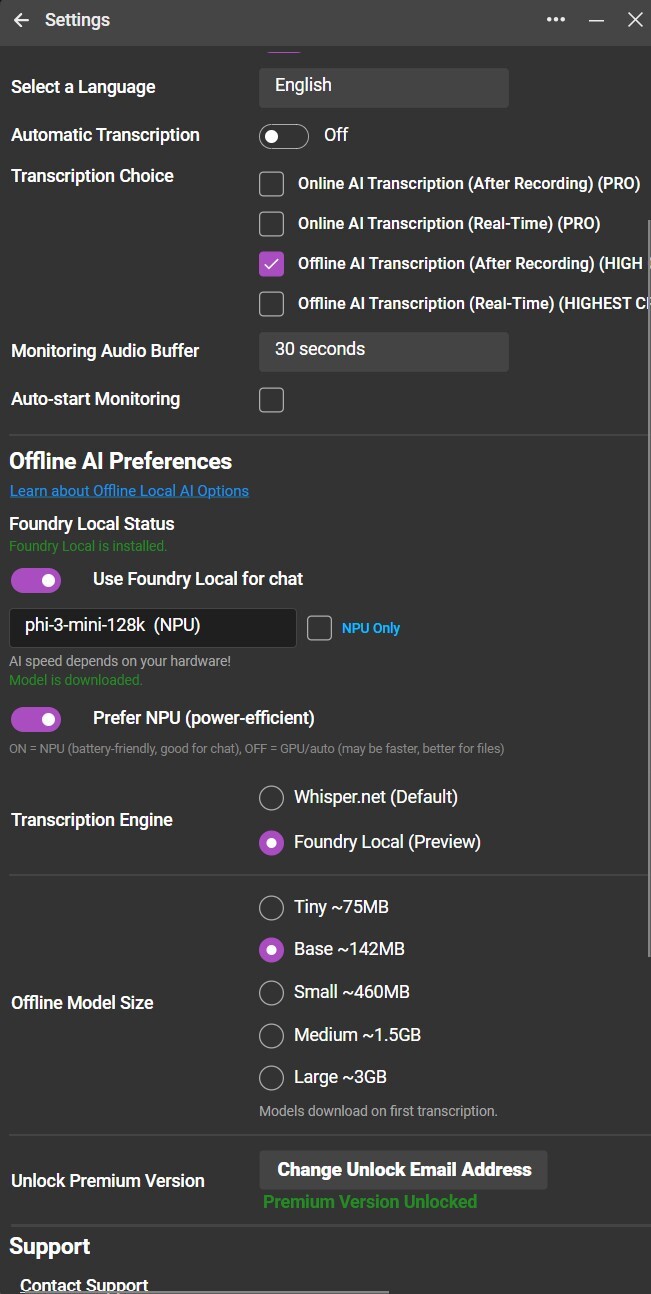The width and height of the screenshot is (651, 1294).
Task: Open Learn about Offline Local AI Options link
Action: tap(129, 491)
